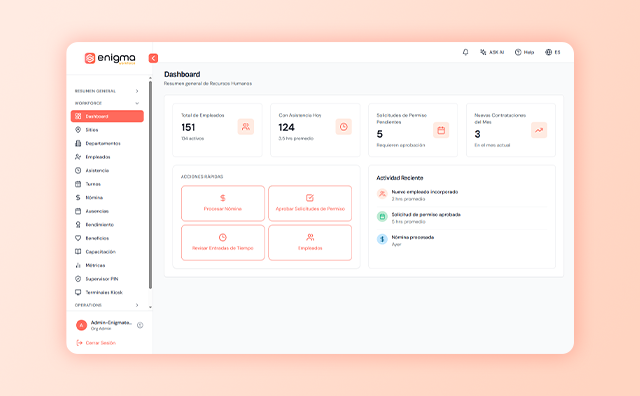Open Empleados from the sidebar menu
The width and height of the screenshot is (640, 396).
coord(107,157)
